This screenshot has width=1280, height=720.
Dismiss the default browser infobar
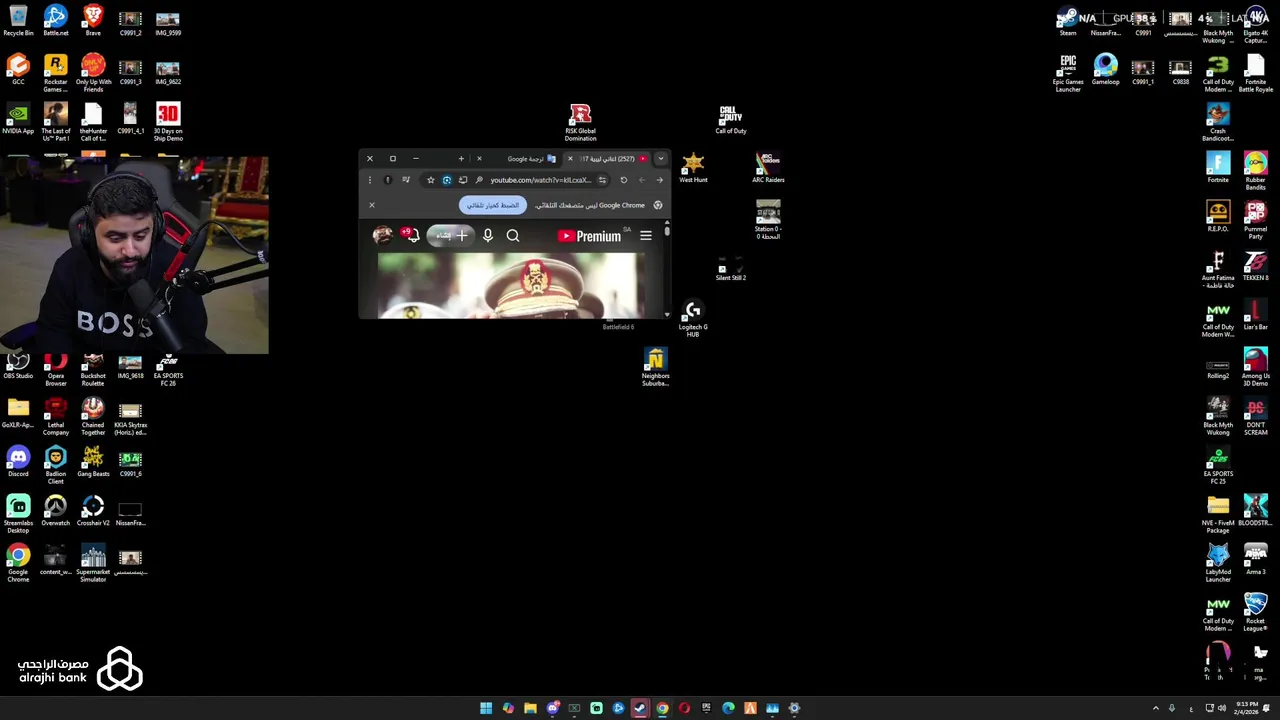click(371, 205)
